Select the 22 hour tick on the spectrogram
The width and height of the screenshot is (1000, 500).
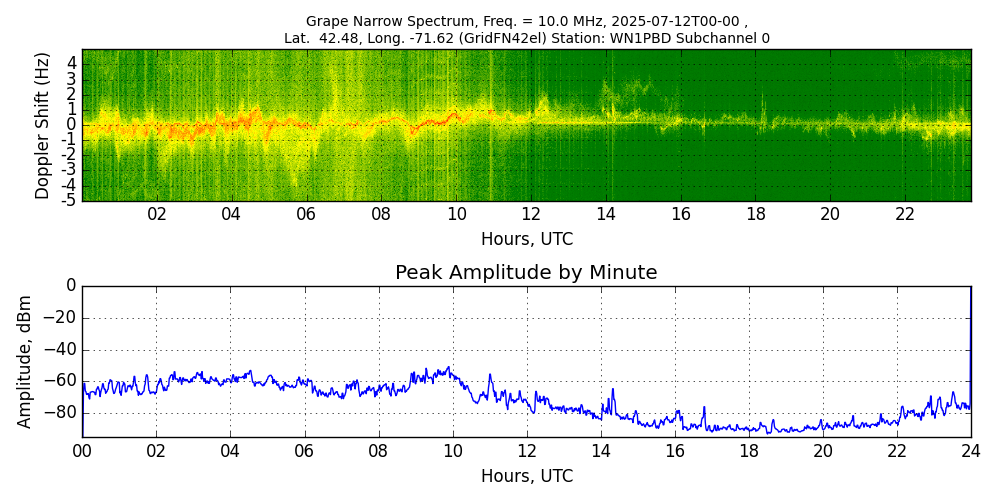tap(905, 214)
